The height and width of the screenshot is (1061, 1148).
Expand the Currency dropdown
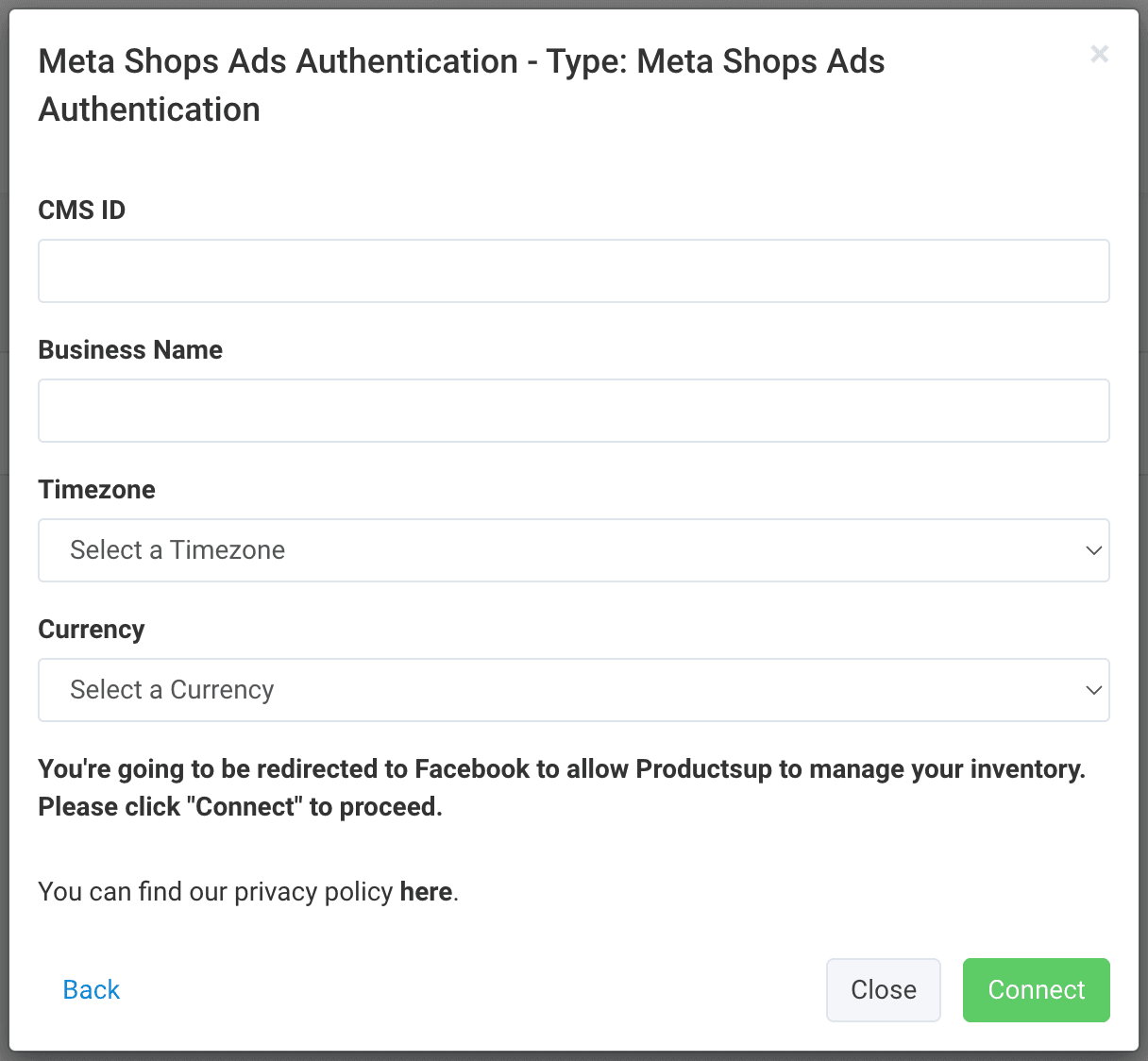(x=573, y=690)
